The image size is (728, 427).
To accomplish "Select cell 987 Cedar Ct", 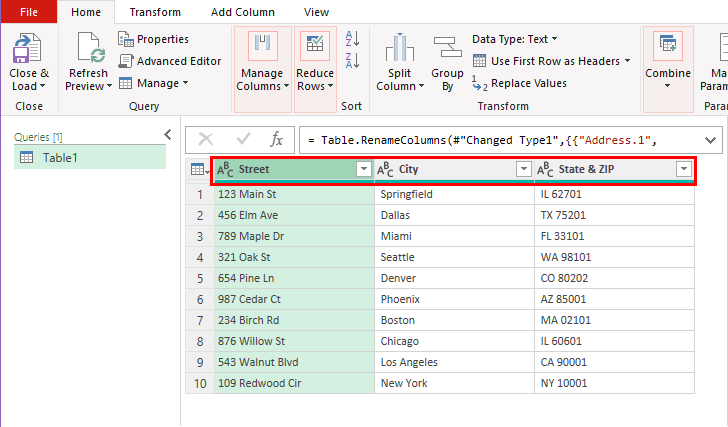I will click(294, 299).
